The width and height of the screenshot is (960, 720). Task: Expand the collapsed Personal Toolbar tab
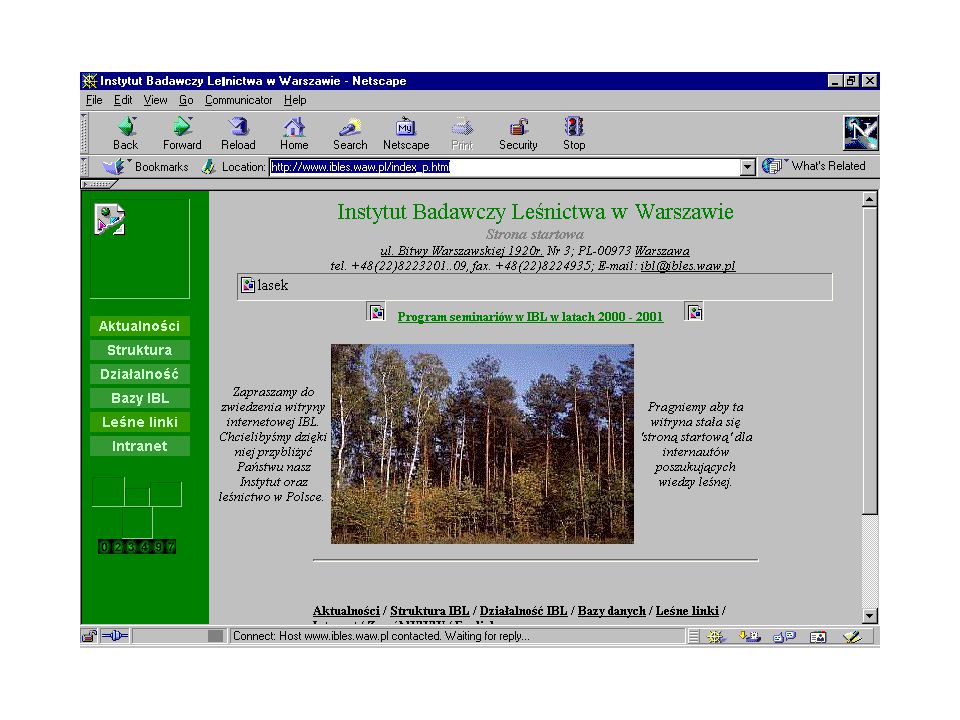click(x=99, y=184)
